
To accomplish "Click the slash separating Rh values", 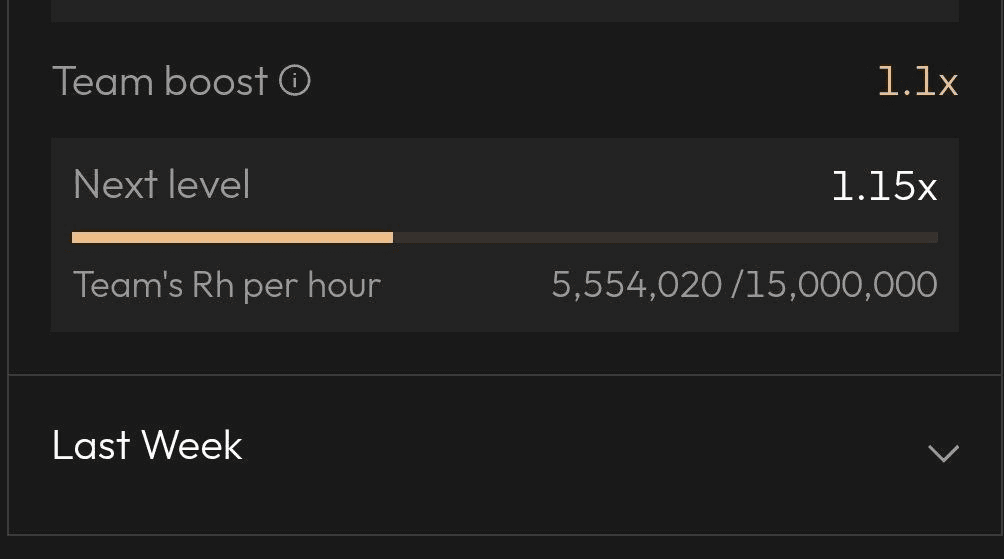I will coord(736,284).
